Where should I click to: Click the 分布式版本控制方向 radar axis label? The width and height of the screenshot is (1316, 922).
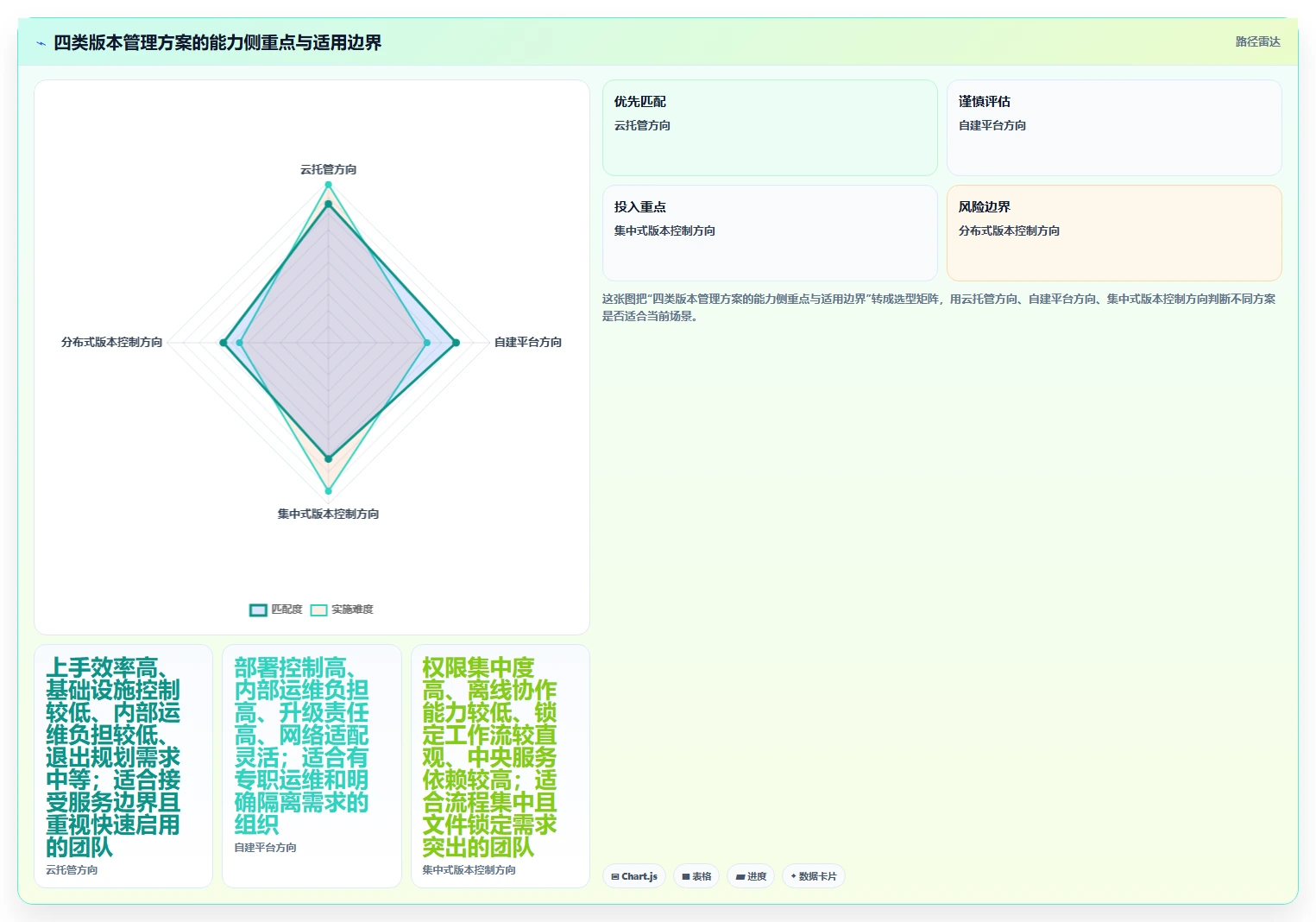point(112,342)
